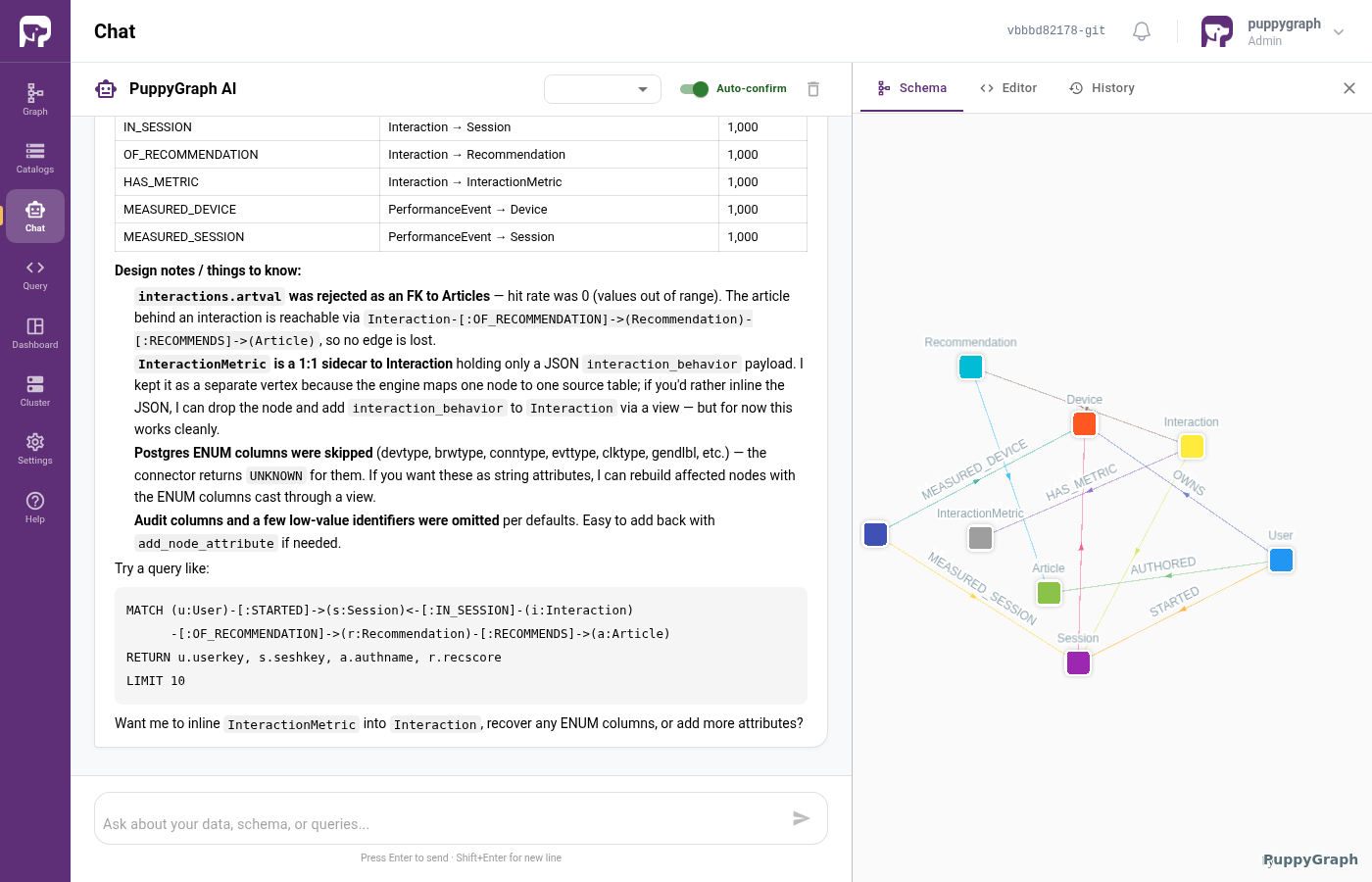1372x882 pixels.
Task: Open the Graph section in sidebar
Action: point(35,99)
